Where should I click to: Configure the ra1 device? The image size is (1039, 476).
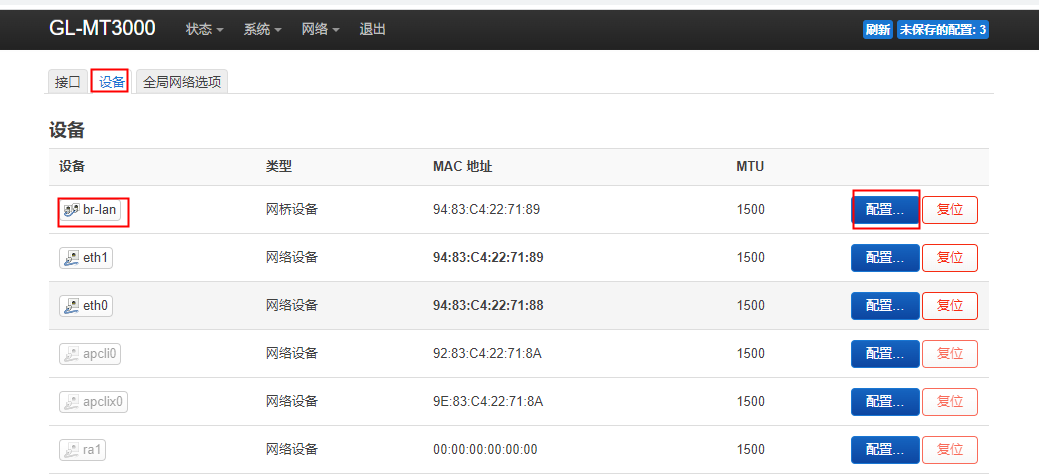pyautogui.click(x=885, y=450)
